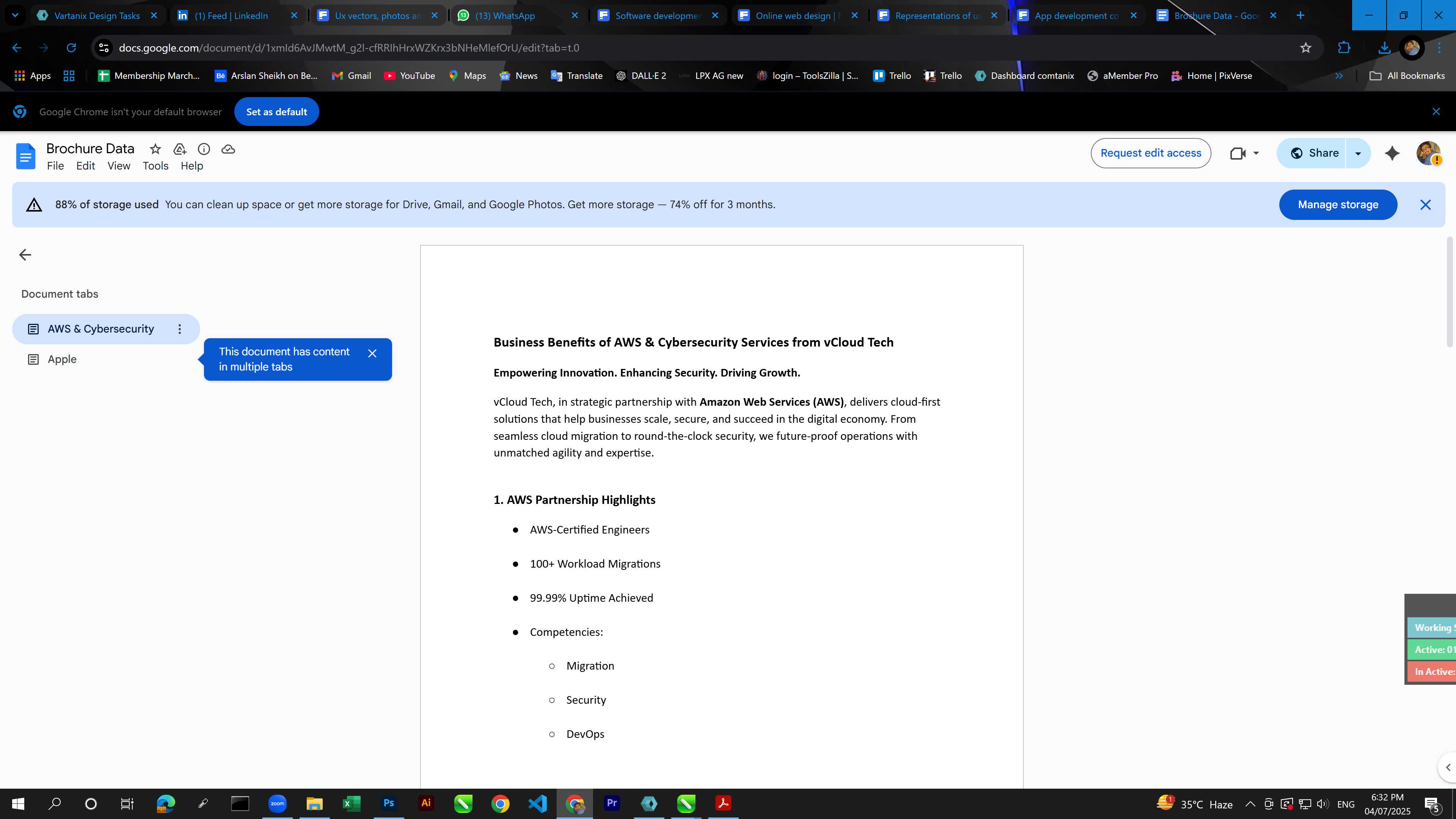The image size is (1456, 819).
Task: Close the App development browser tab
Action: pyautogui.click(x=1133, y=15)
